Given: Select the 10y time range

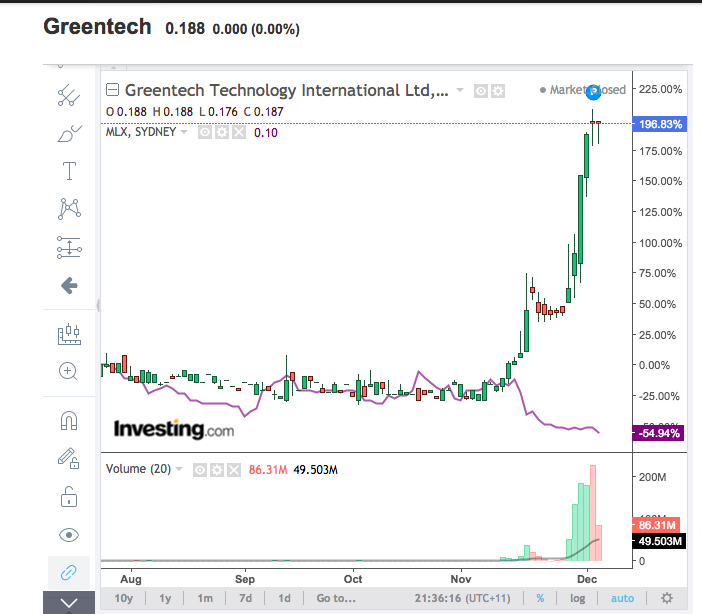Looking at the screenshot, I should (x=124, y=598).
